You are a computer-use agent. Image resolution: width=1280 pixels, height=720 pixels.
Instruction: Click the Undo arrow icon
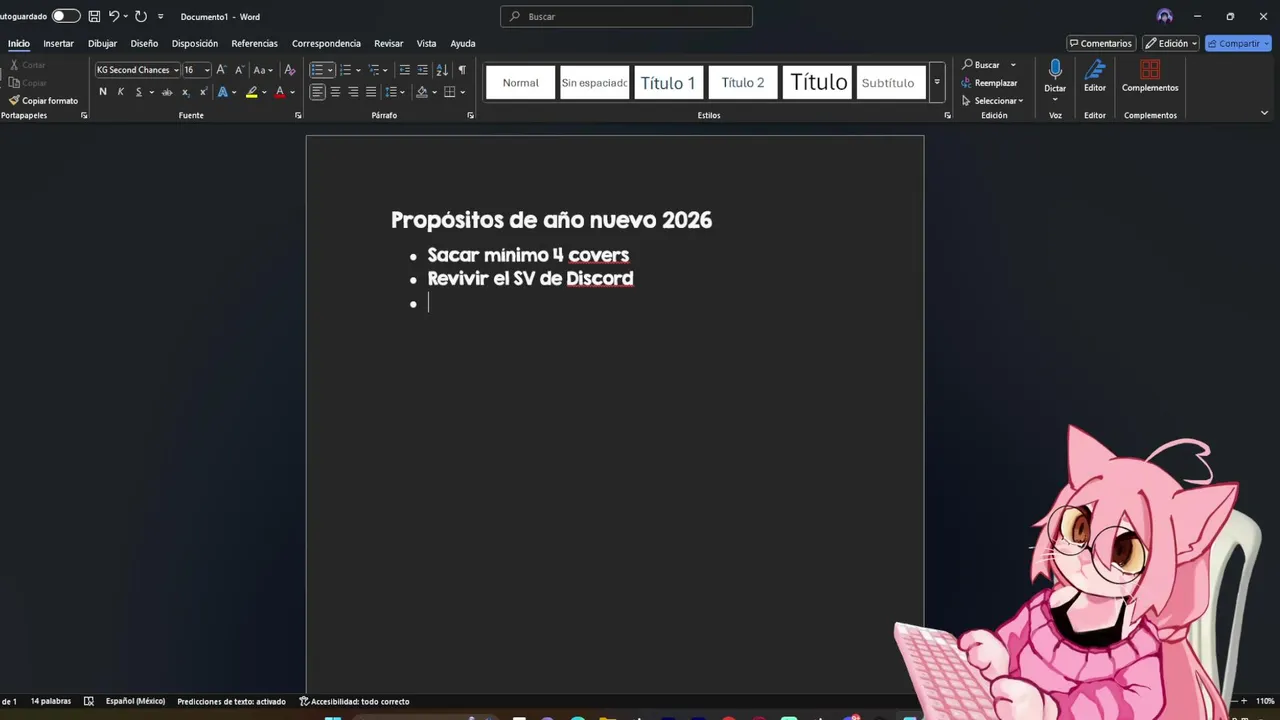(x=114, y=16)
